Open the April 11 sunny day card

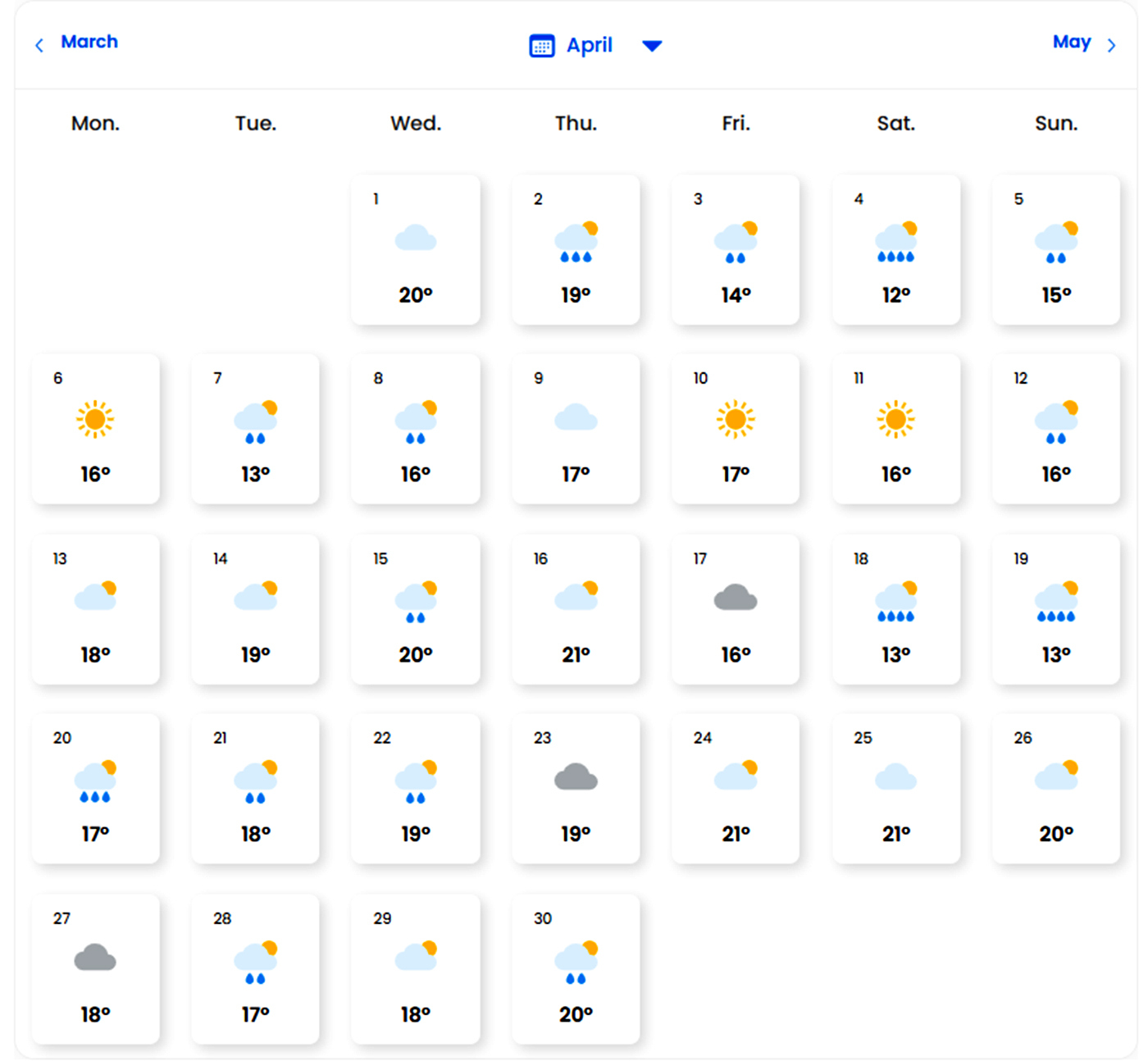point(895,429)
